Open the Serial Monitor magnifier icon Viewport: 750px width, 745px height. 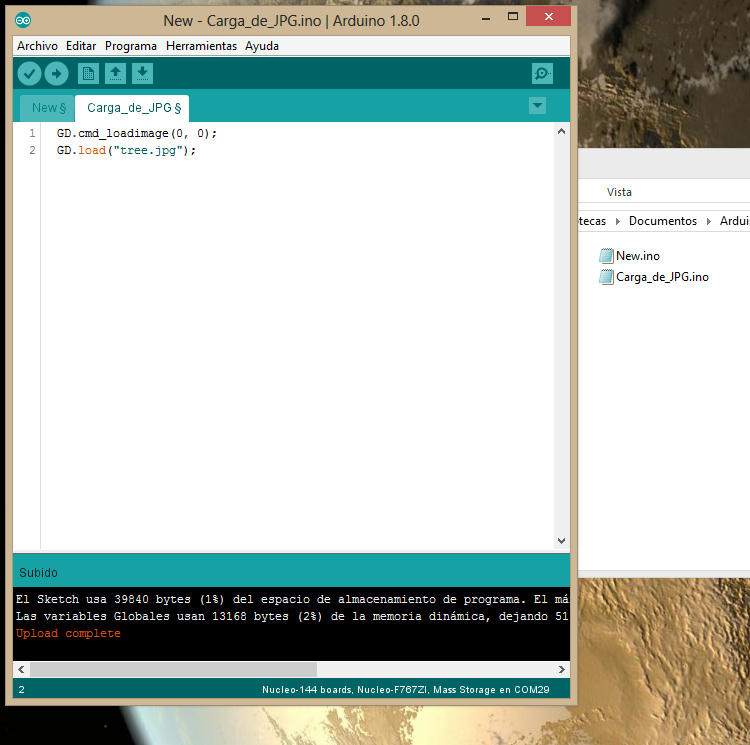[542, 74]
